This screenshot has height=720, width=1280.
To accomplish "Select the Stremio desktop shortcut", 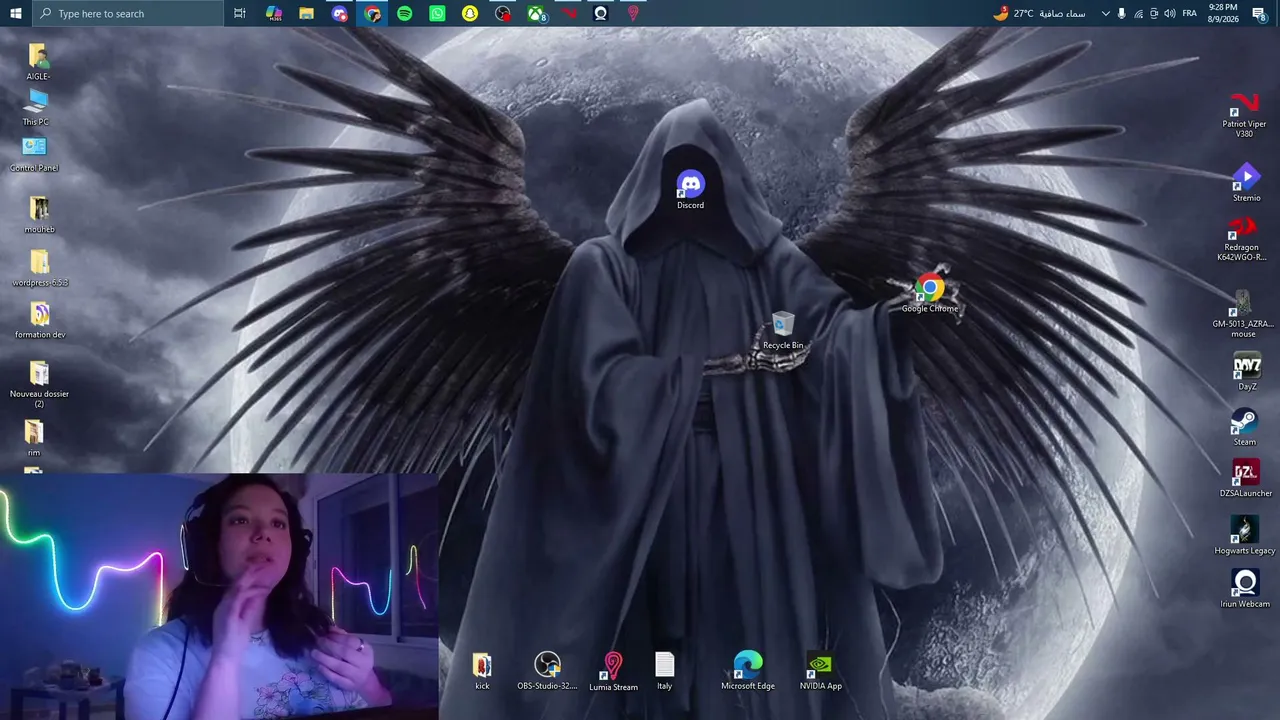I will tap(1246, 183).
